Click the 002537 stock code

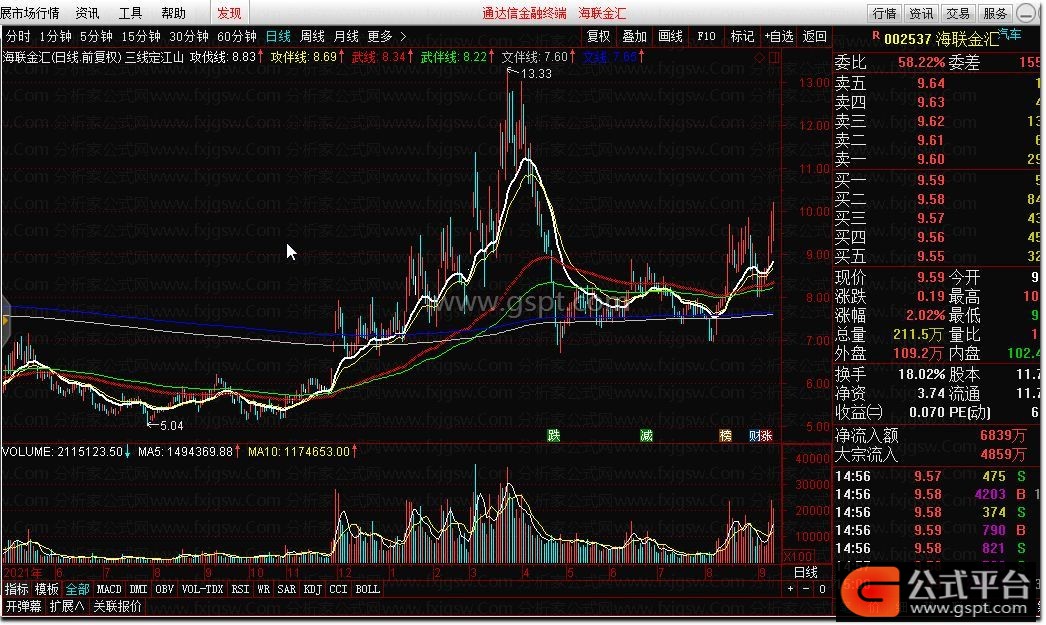(907, 39)
